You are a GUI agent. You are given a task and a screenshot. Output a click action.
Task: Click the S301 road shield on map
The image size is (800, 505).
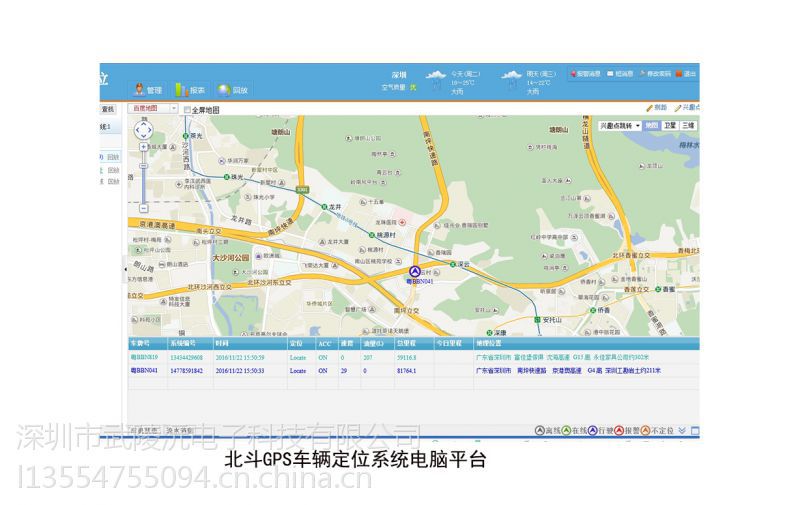point(303,189)
